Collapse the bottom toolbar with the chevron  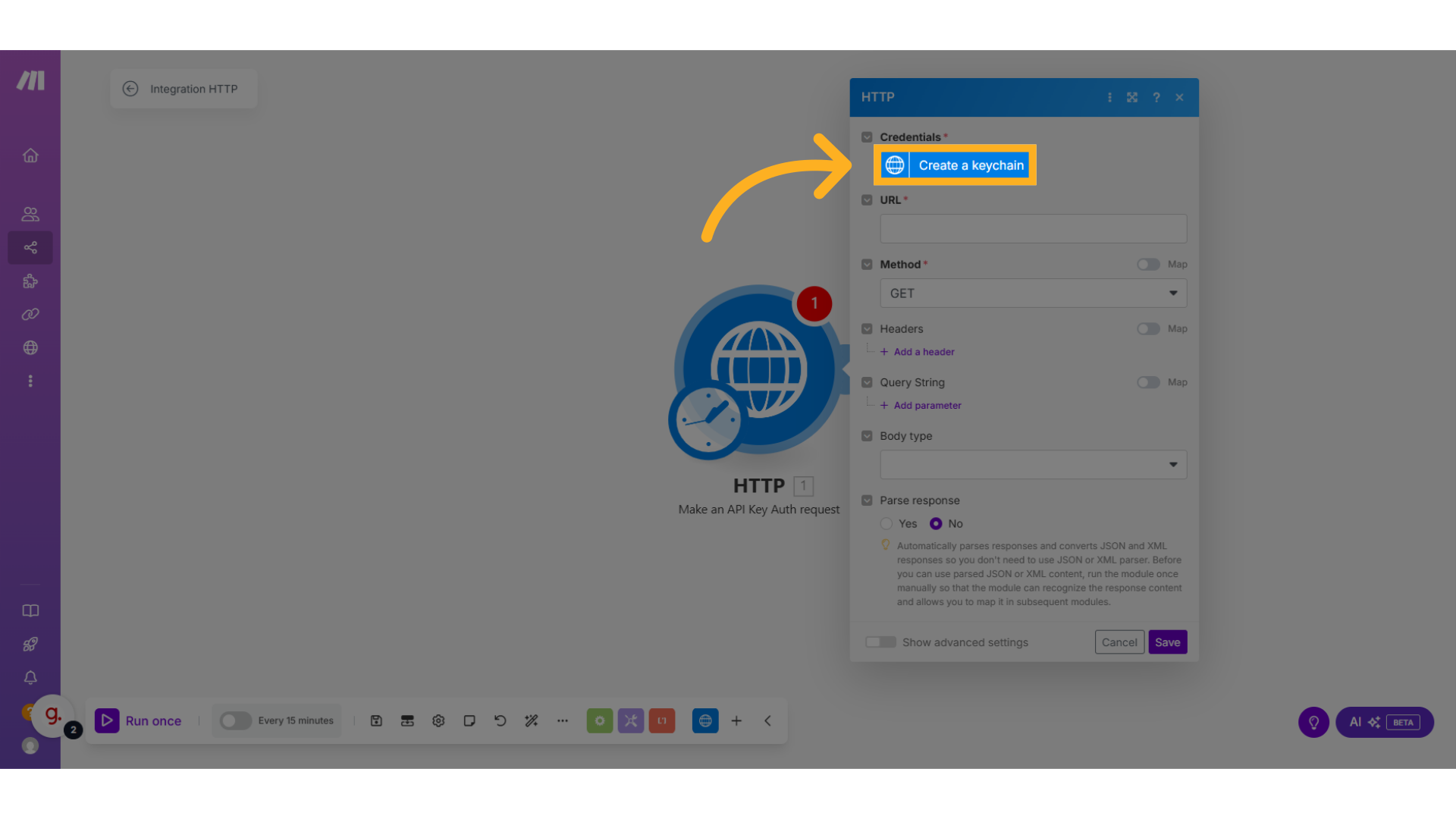coord(767,721)
